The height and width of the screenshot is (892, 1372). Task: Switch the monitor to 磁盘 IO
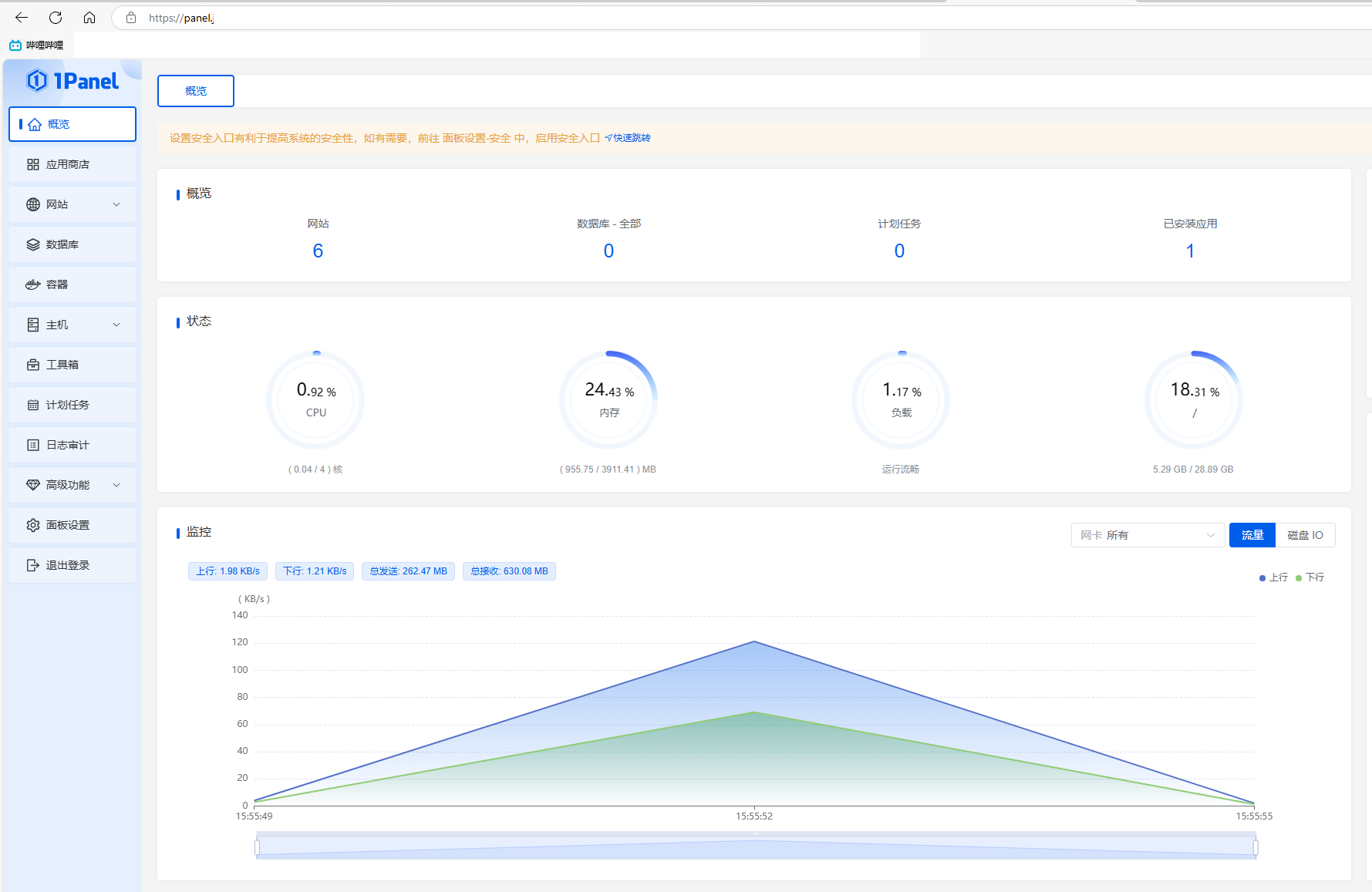tap(1305, 535)
